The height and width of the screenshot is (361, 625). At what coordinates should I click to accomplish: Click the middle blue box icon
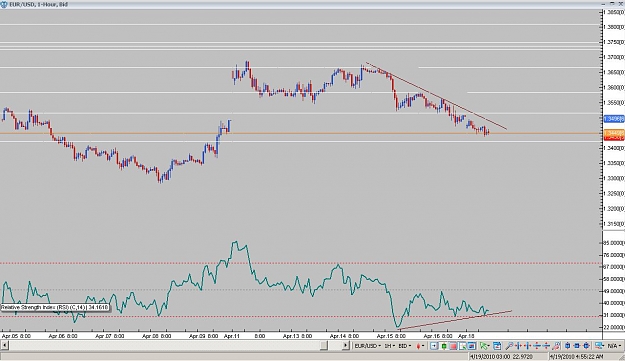pos(577,346)
